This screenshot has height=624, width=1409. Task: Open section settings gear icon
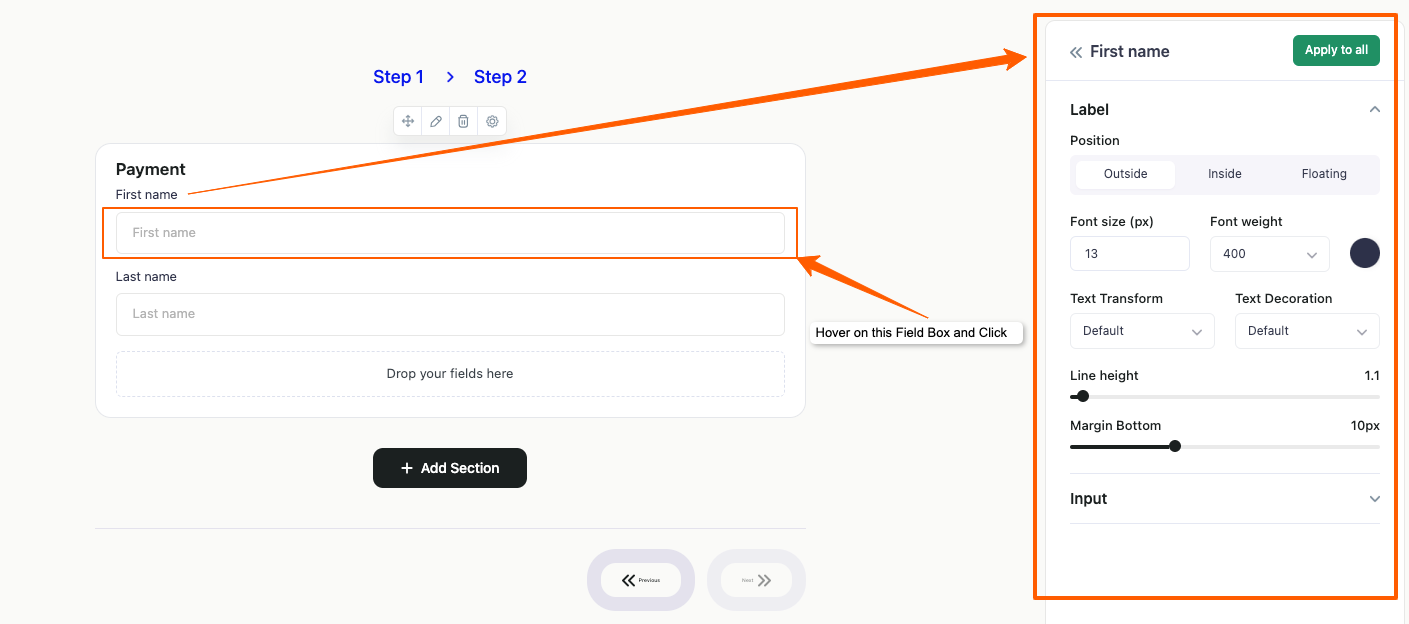click(x=492, y=121)
